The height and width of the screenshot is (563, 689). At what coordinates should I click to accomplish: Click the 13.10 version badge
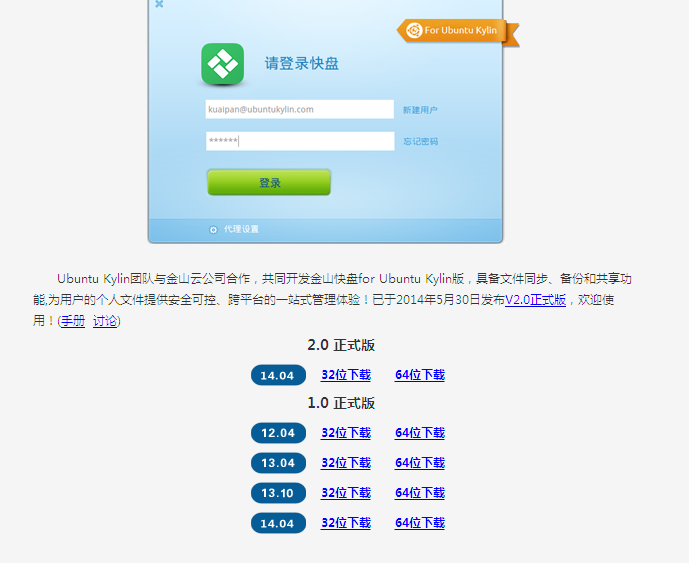(278, 493)
